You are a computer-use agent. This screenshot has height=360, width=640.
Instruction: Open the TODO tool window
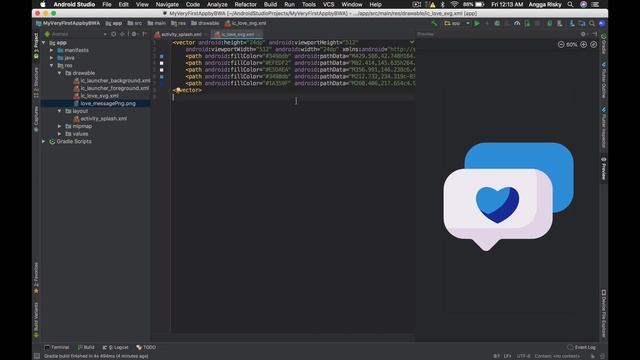[x=146, y=347]
